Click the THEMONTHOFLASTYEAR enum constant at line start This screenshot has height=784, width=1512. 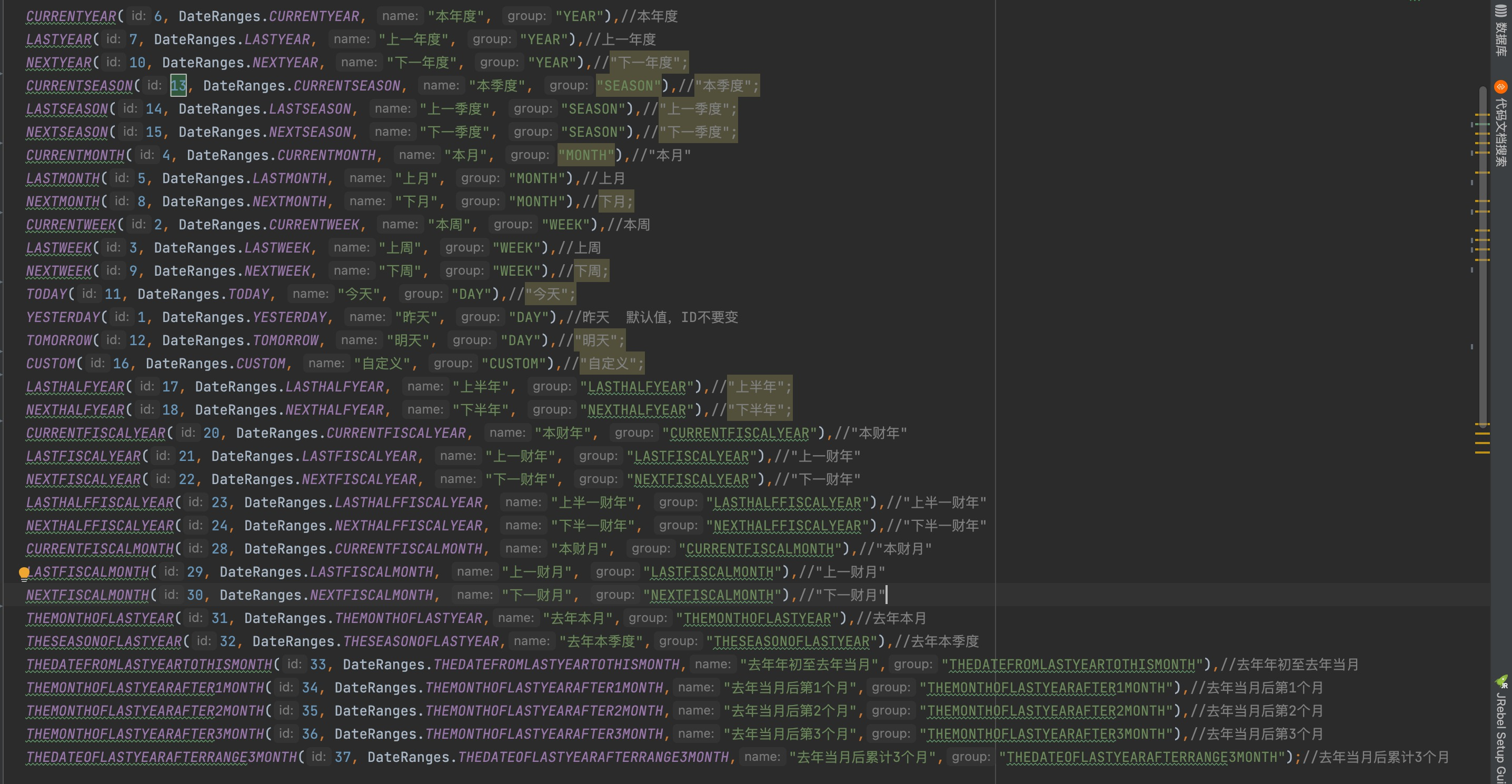(100, 618)
